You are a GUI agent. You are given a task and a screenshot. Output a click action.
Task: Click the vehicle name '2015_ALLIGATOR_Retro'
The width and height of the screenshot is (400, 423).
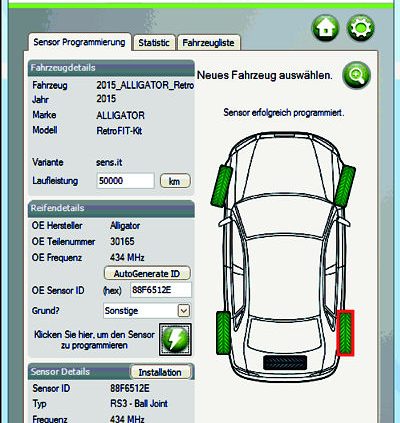145,85
